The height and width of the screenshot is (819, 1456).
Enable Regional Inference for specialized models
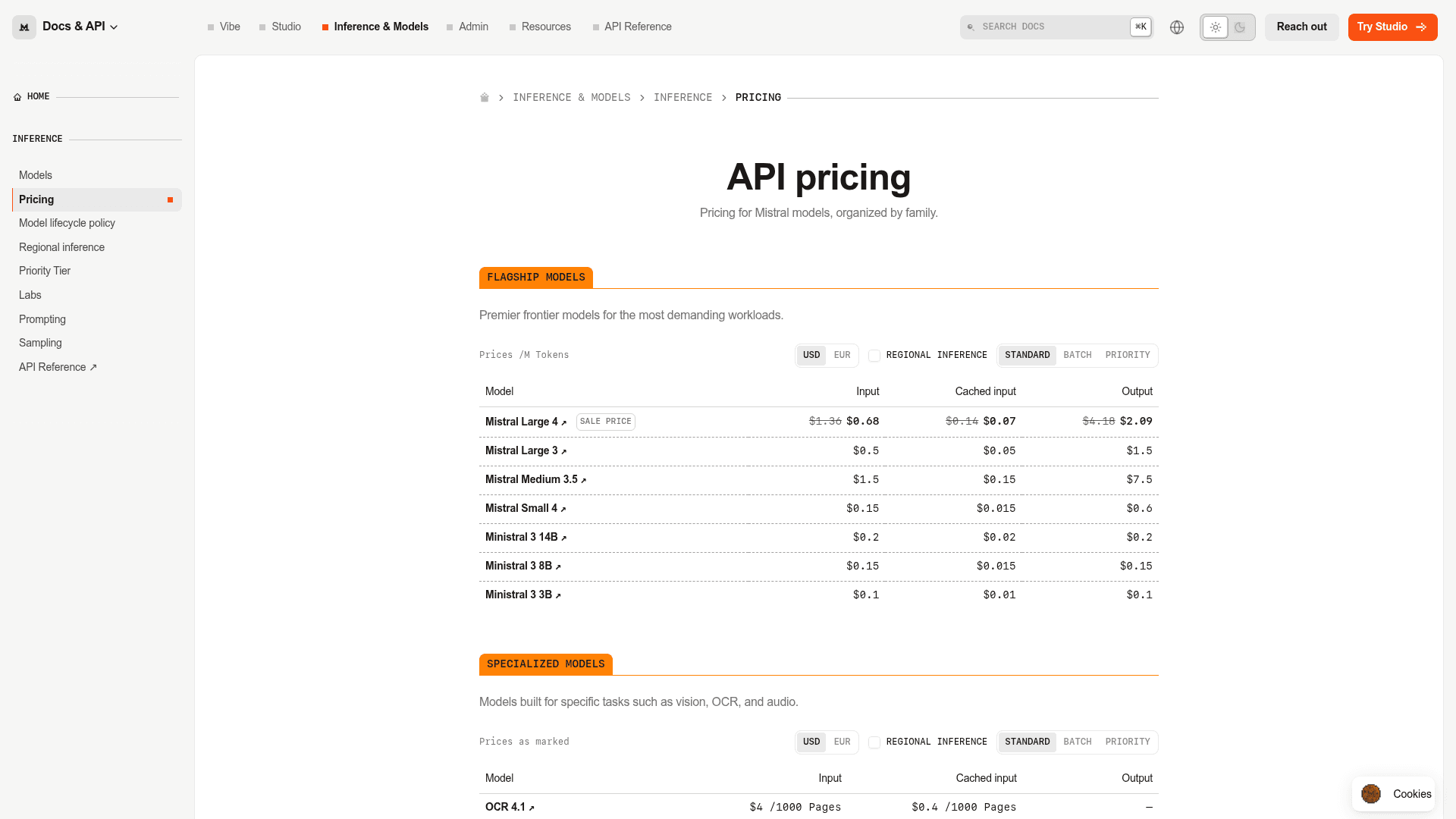click(874, 742)
